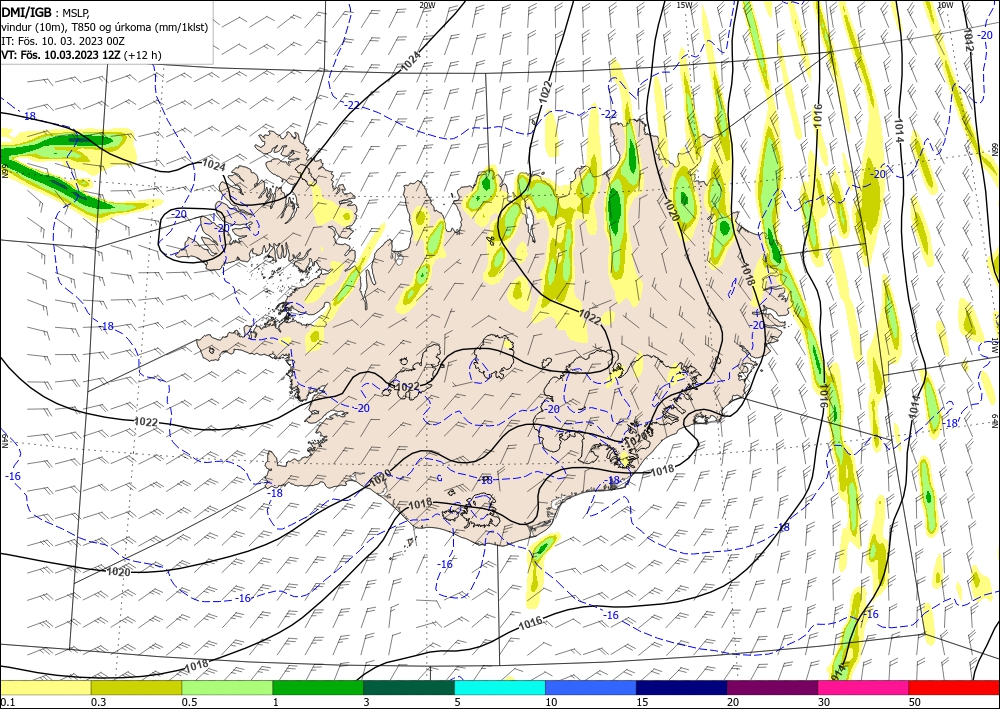Click the legend value '0.5'

[189, 702]
